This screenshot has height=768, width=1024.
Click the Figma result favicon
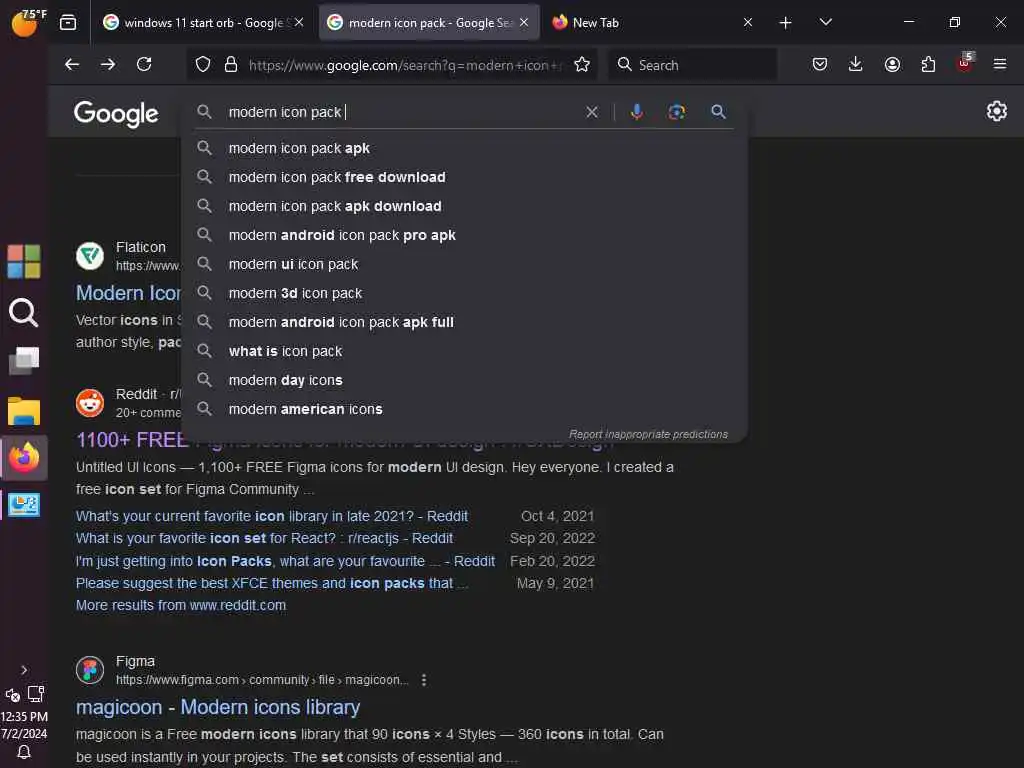click(90, 670)
